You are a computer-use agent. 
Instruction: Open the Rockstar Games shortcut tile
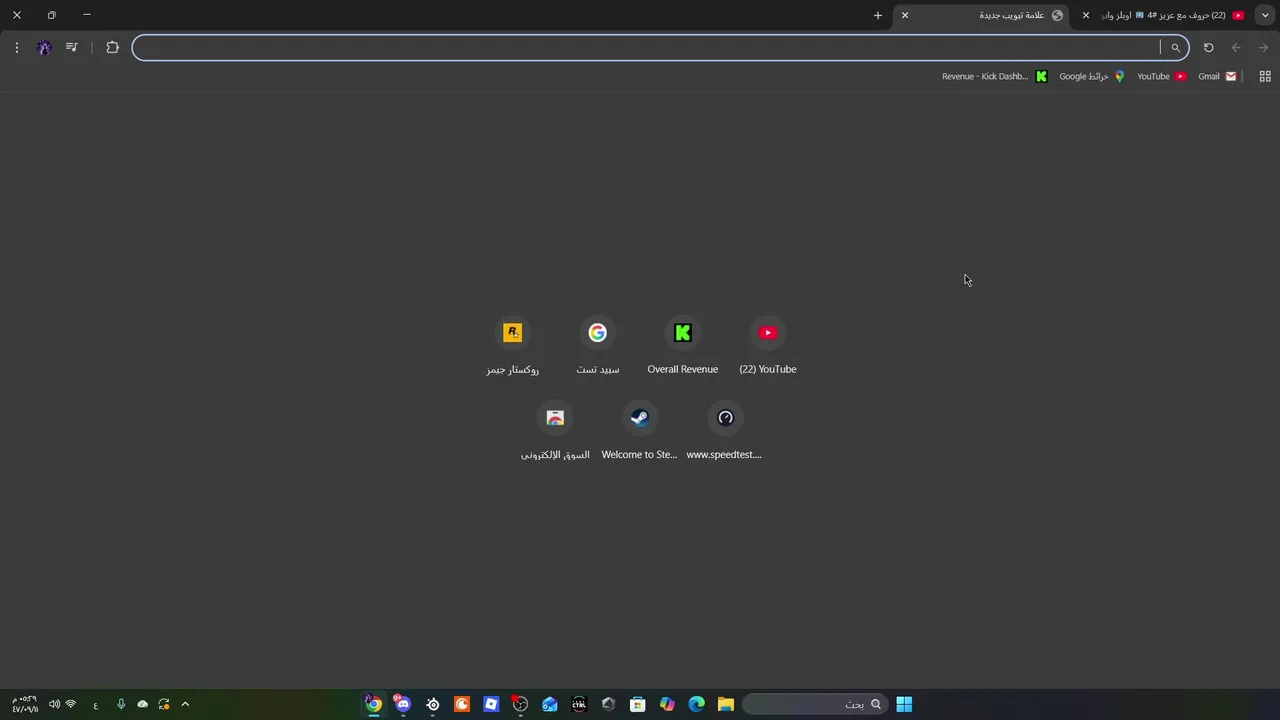[512, 346]
